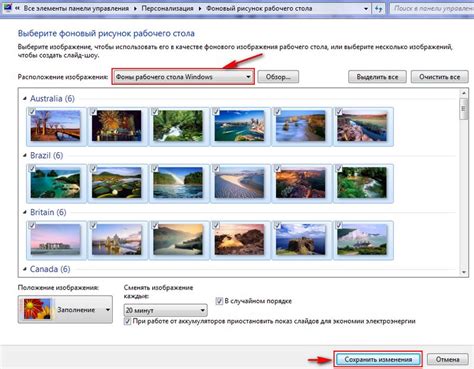This screenshot has width=474, height=369.
Task: Collapse the Brazil (6) group
Action: (x=25, y=155)
